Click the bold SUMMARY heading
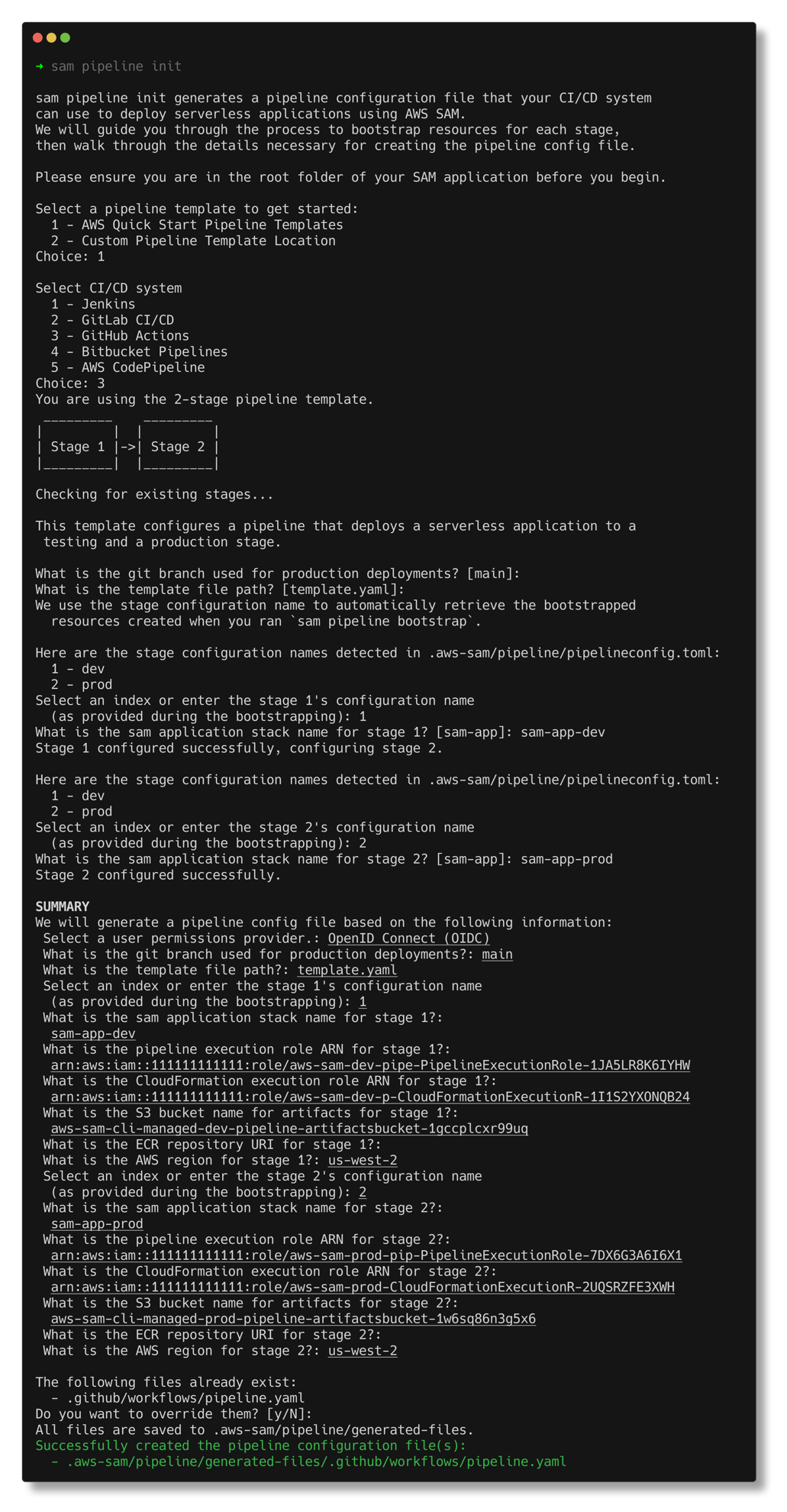The width and height of the screenshot is (787, 1512). [x=63, y=906]
